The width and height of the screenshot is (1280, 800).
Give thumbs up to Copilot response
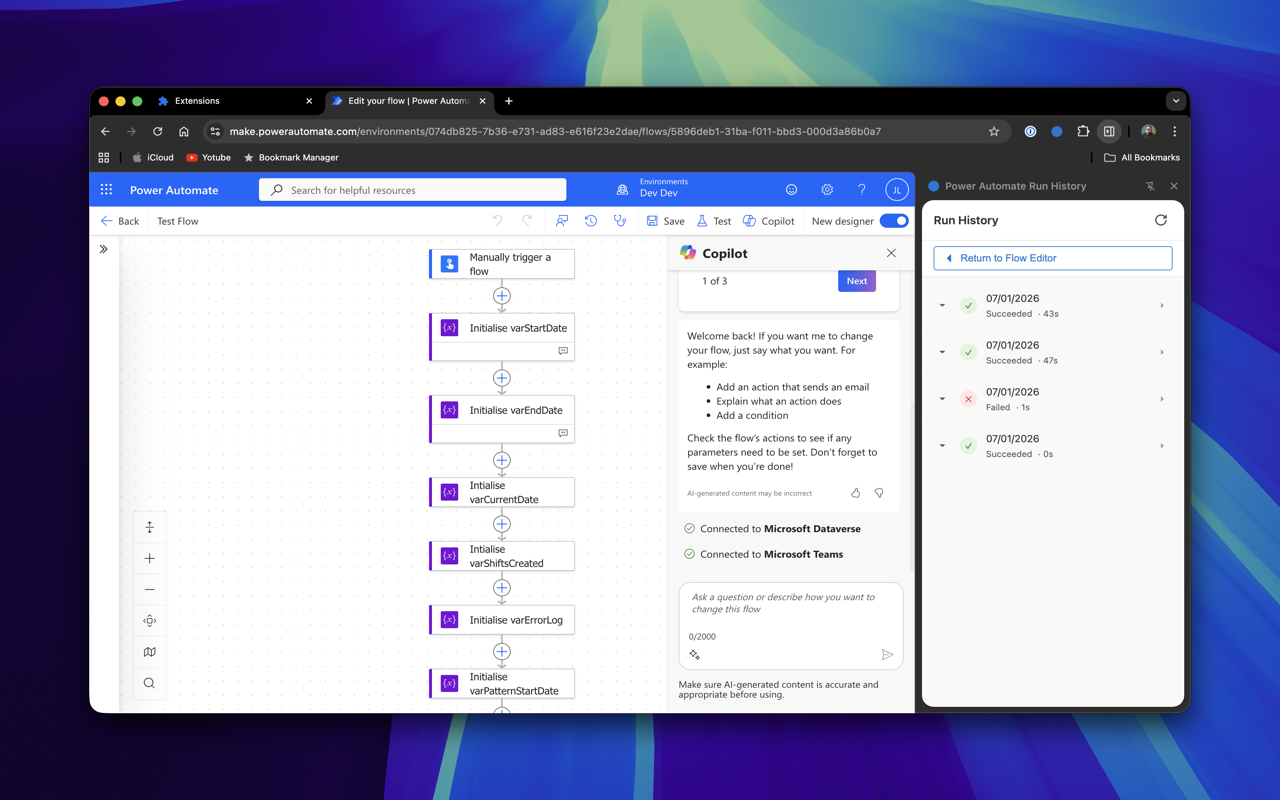pyautogui.click(x=856, y=493)
